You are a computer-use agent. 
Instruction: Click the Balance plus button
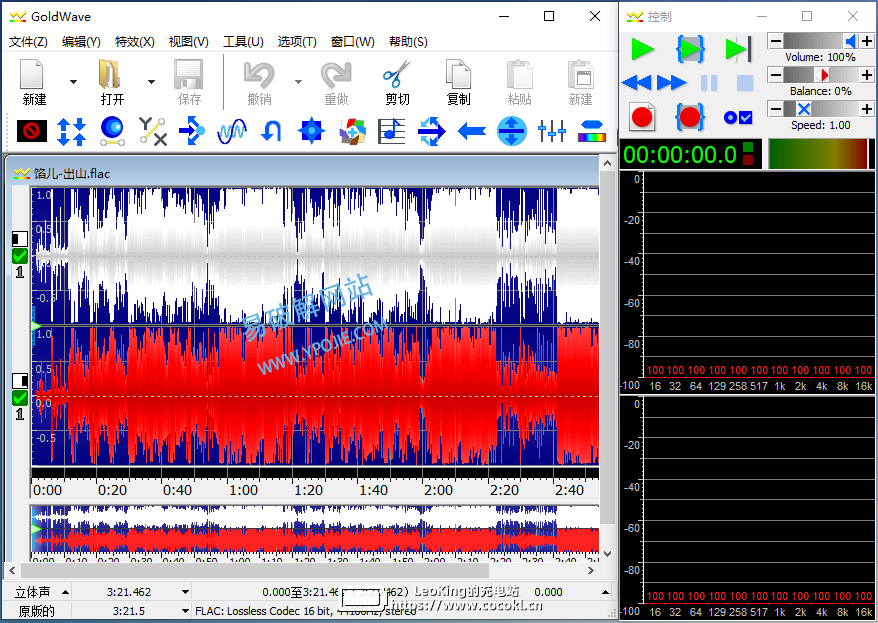pyautogui.click(x=867, y=74)
